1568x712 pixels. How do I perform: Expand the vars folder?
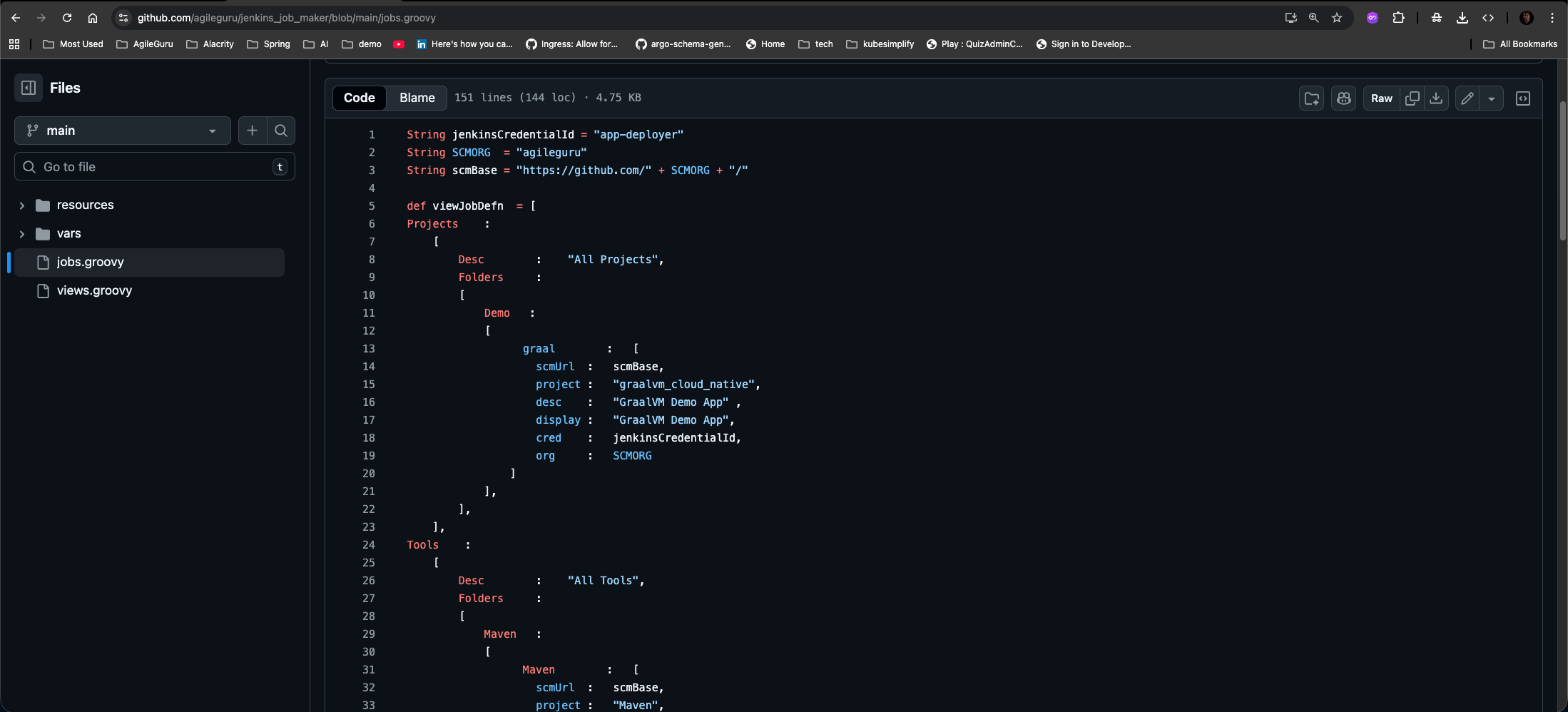coord(22,233)
